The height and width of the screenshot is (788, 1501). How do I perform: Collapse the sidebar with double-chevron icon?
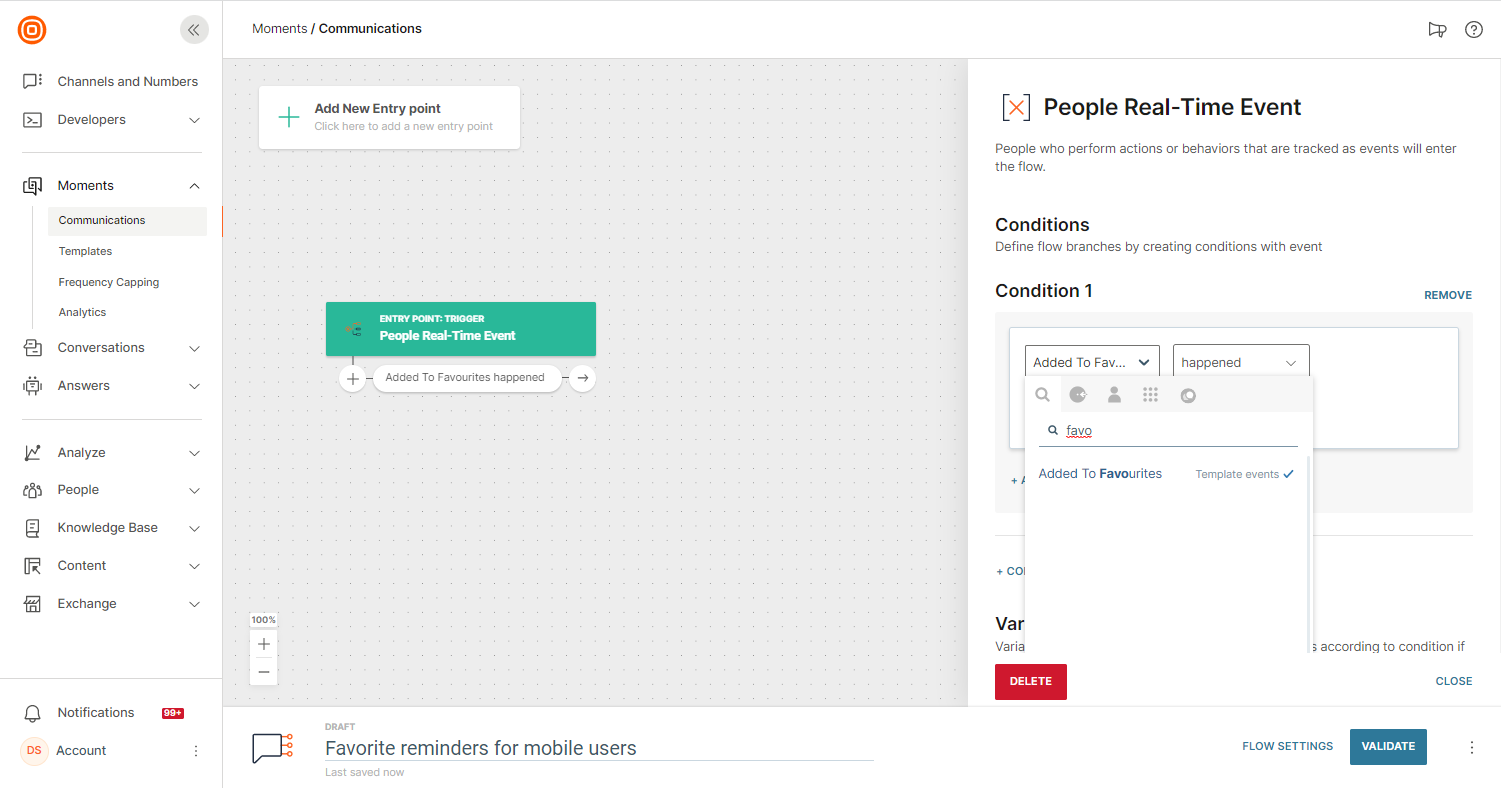click(x=194, y=30)
